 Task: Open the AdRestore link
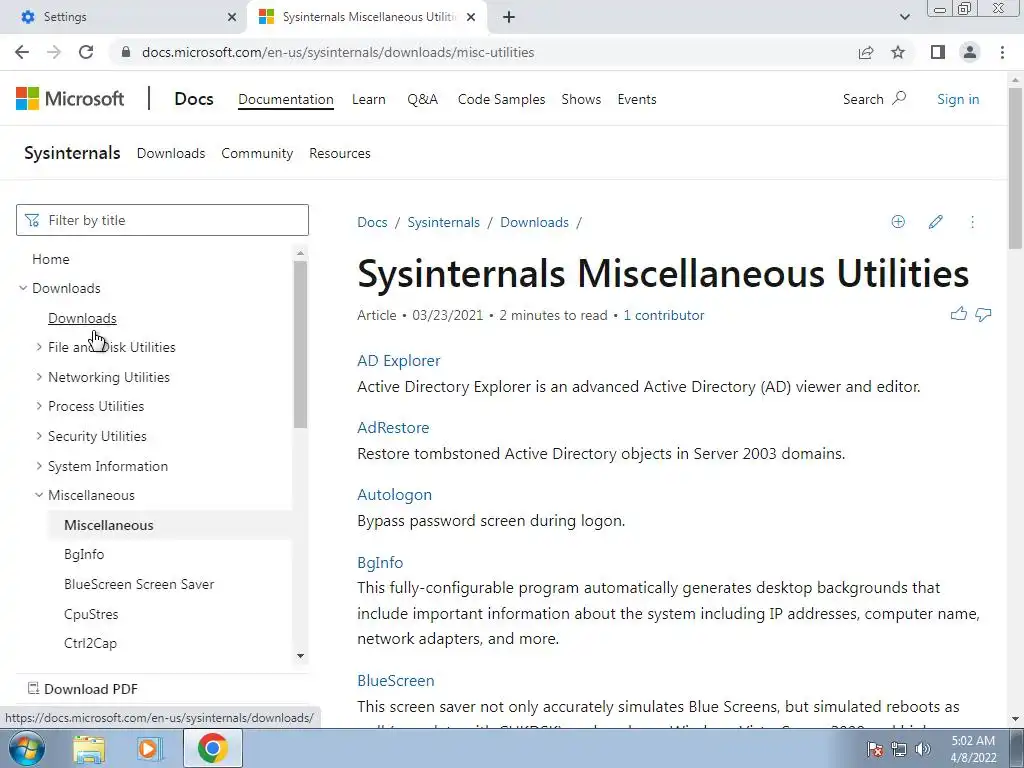(393, 427)
